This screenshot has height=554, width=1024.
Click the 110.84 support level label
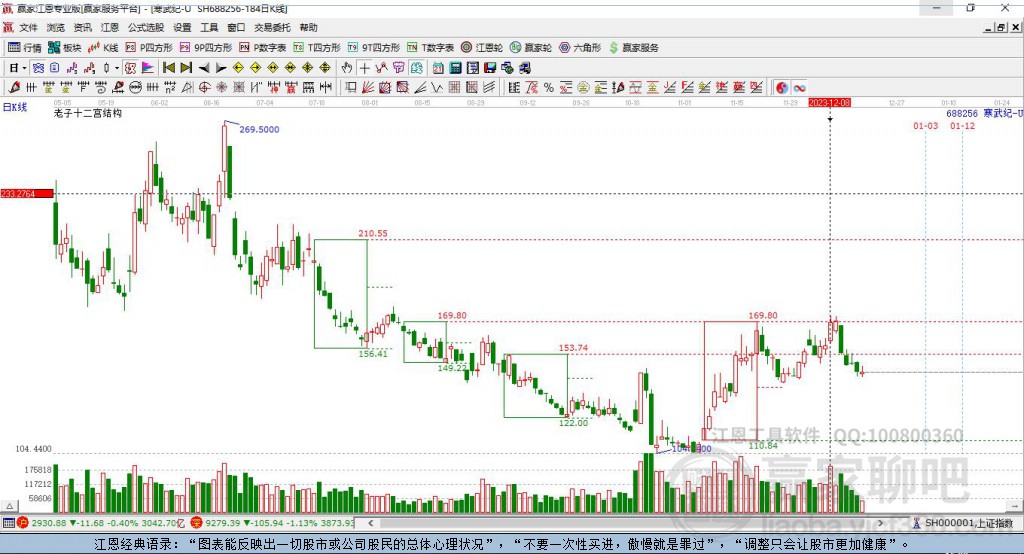coord(763,445)
